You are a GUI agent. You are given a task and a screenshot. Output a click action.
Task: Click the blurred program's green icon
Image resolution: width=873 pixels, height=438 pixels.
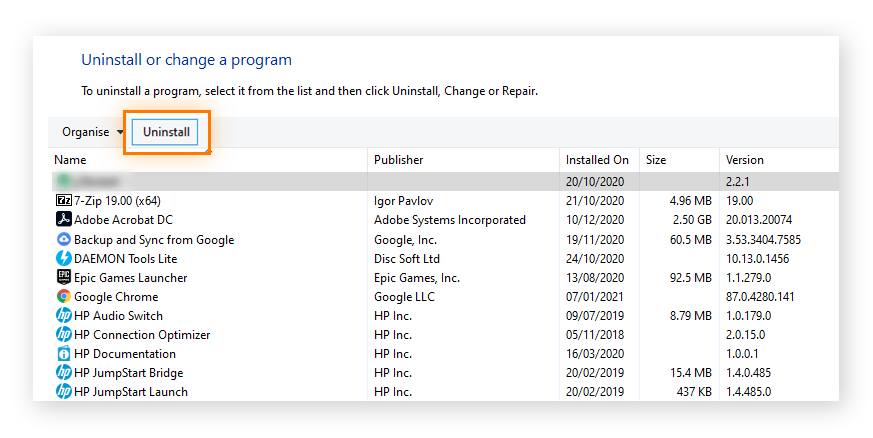[64, 181]
